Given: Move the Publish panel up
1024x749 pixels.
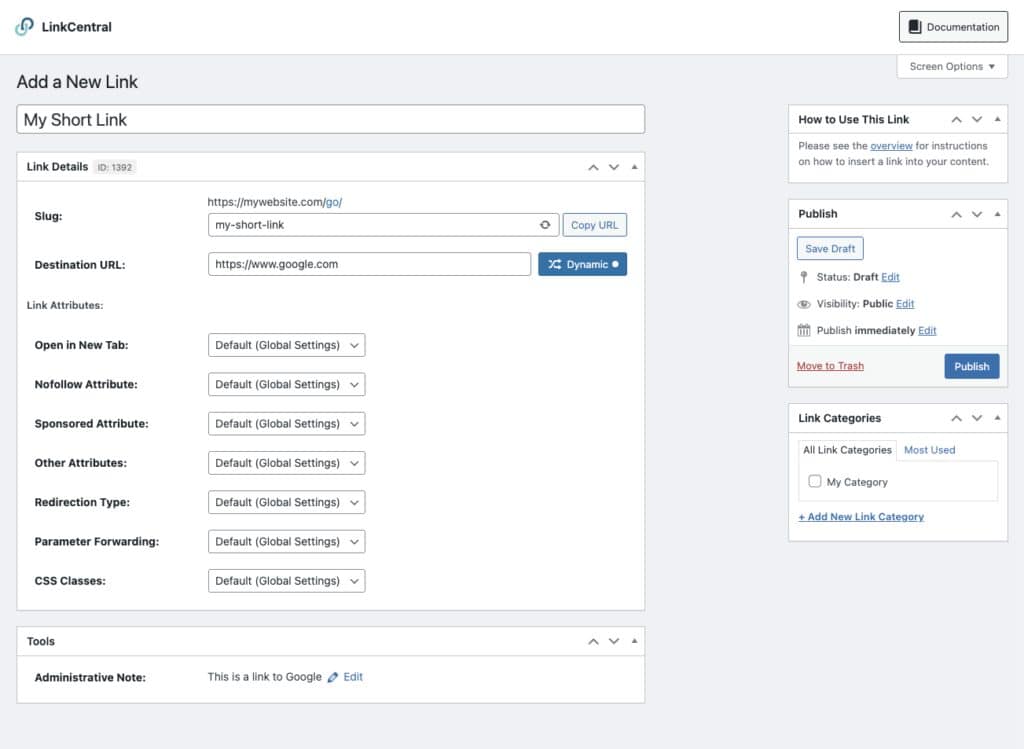Looking at the screenshot, I should click(x=956, y=214).
